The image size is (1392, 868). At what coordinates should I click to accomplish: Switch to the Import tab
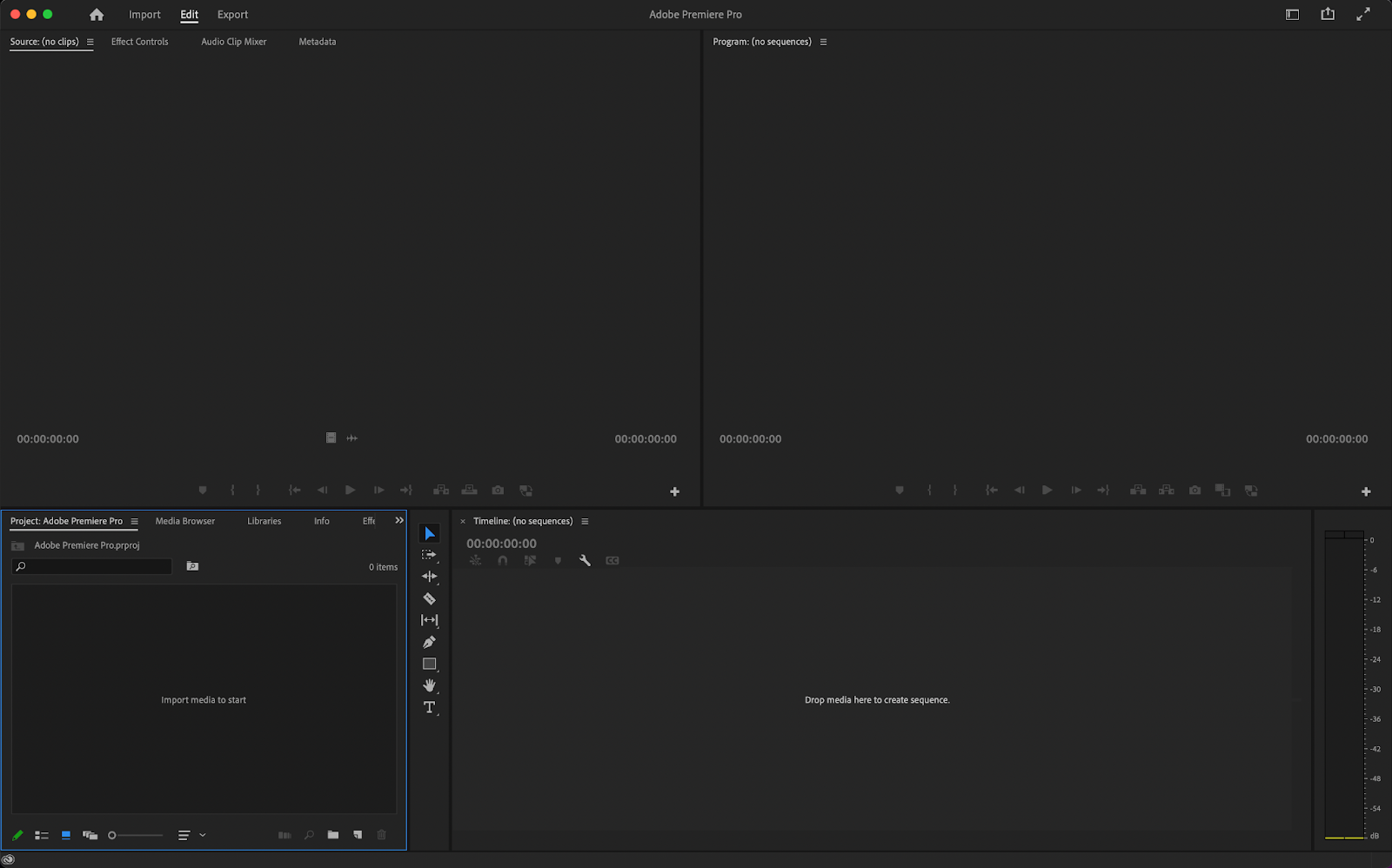click(x=144, y=15)
